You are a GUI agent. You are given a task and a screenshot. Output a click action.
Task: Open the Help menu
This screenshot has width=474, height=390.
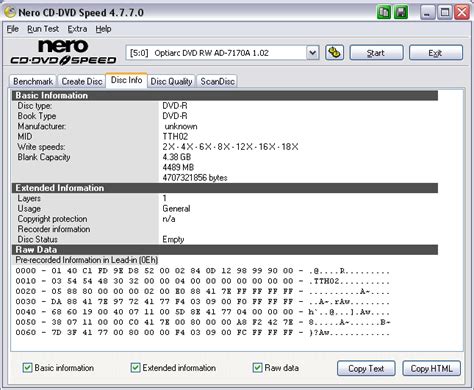coord(103,29)
